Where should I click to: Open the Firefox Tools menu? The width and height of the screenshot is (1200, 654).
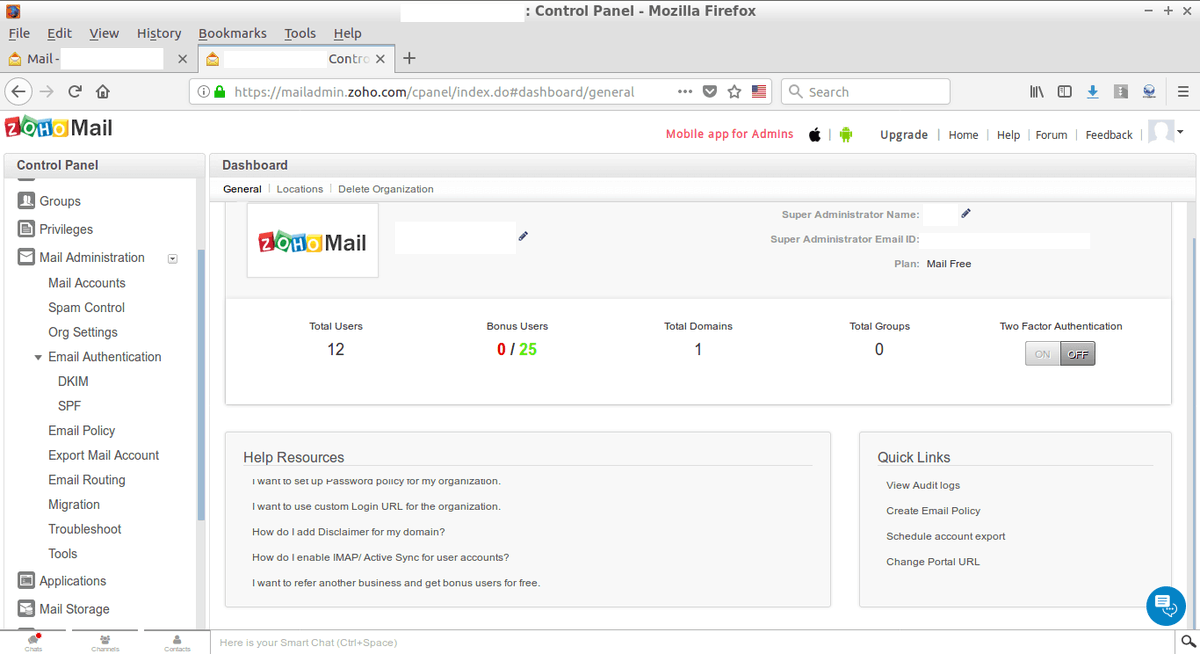pyautogui.click(x=300, y=33)
